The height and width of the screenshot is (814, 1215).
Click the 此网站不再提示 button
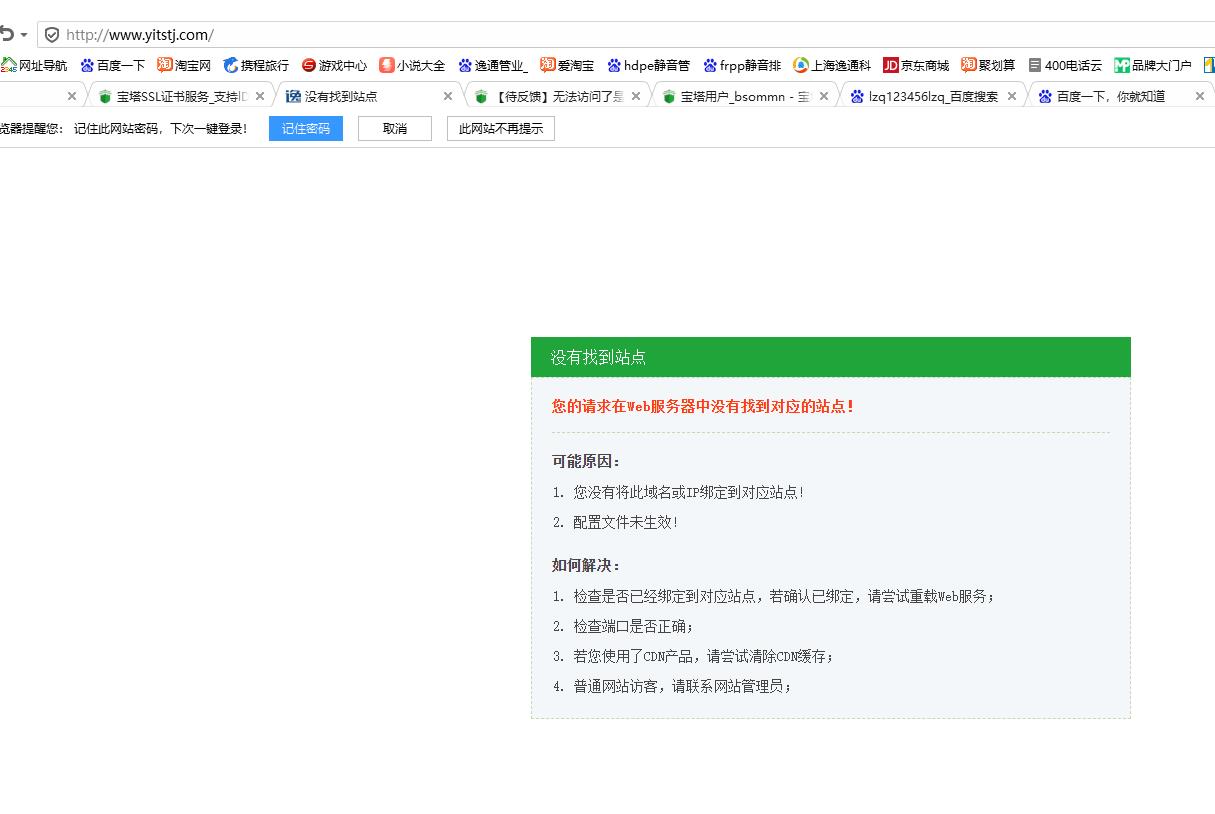[501, 129]
